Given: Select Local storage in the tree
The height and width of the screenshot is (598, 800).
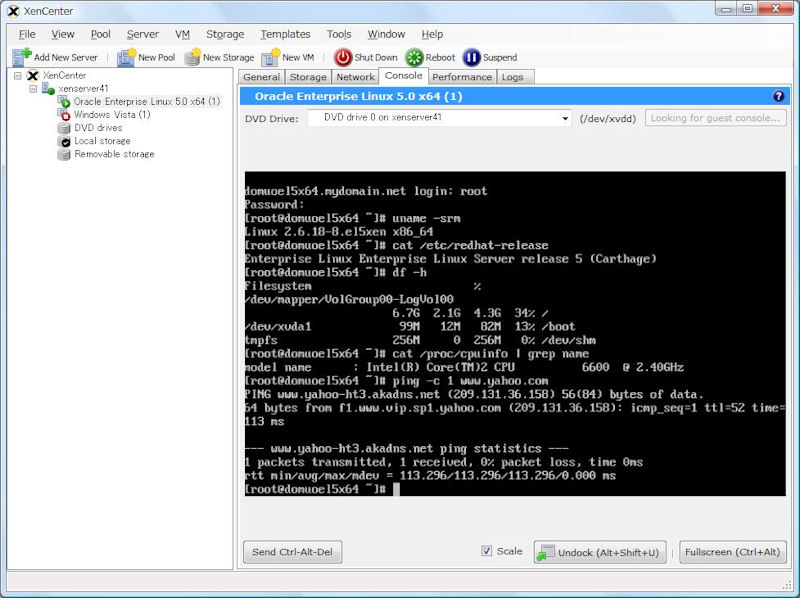Looking at the screenshot, I should tap(102, 141).
